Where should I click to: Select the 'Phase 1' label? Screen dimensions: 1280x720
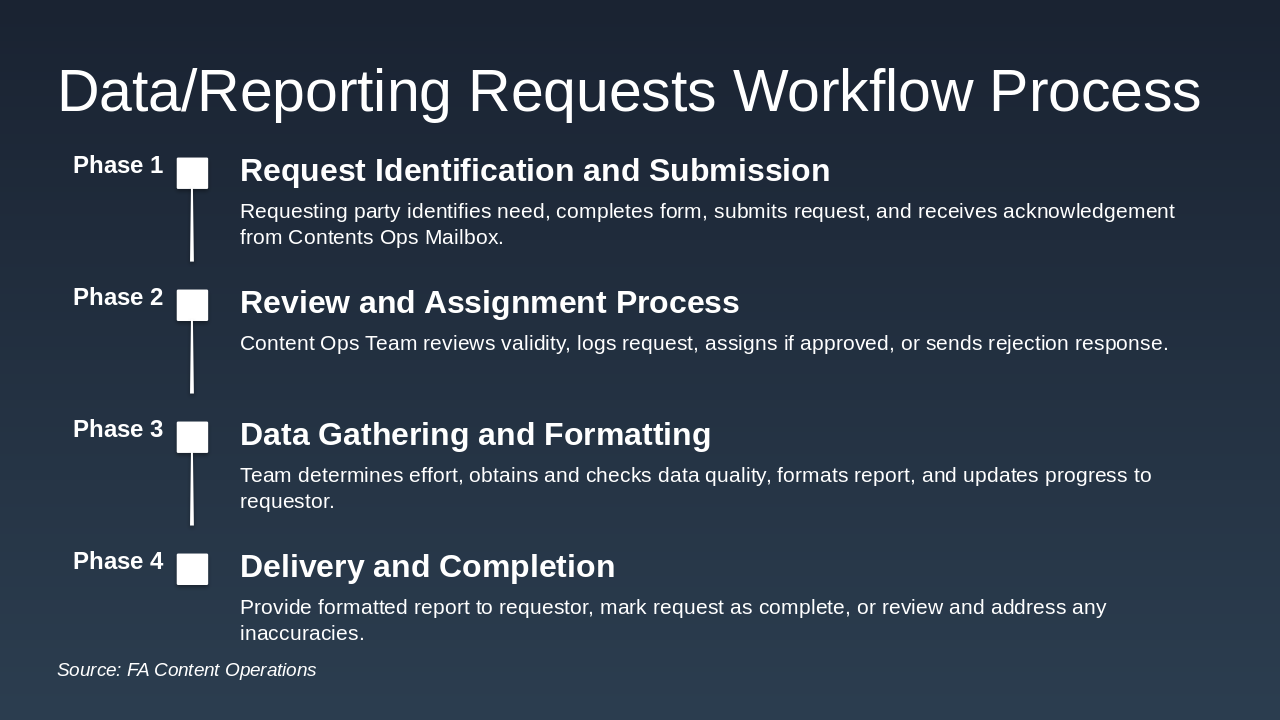tap(118, 165)
